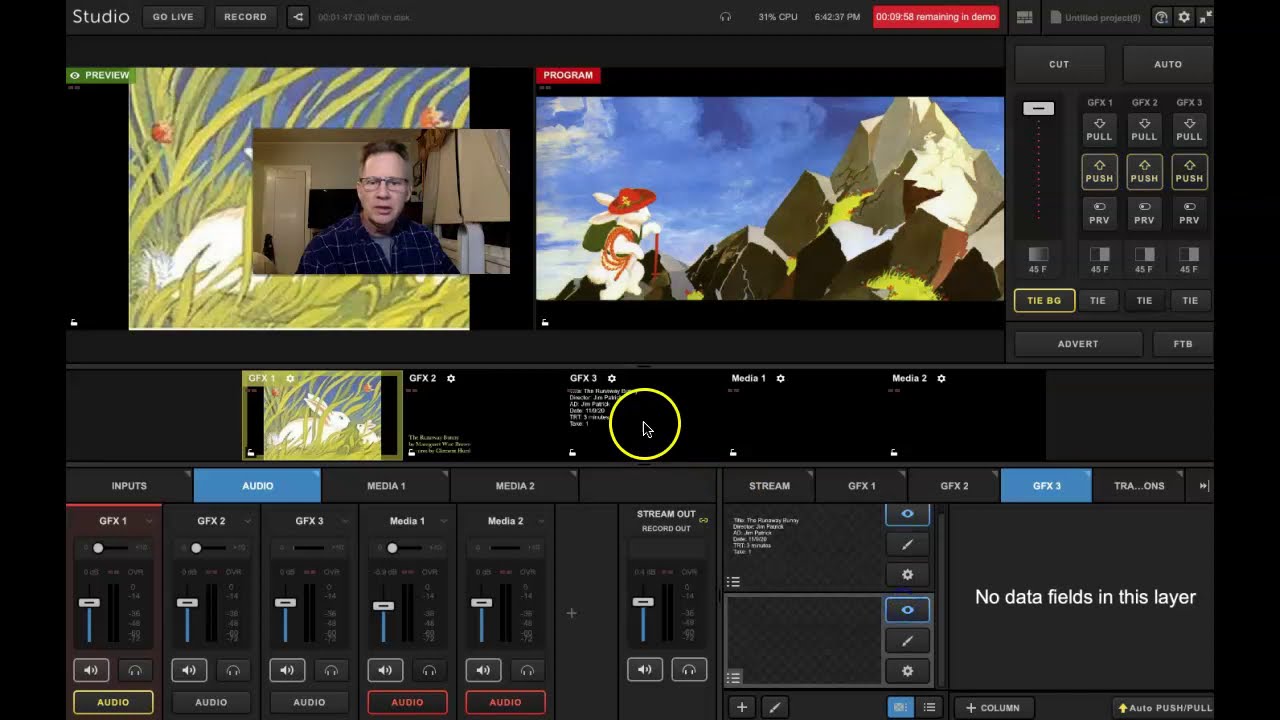Click the Media 1 volume fader
Image resolution: width=1280 pixels, height=720 pixels.
point(383,606)
